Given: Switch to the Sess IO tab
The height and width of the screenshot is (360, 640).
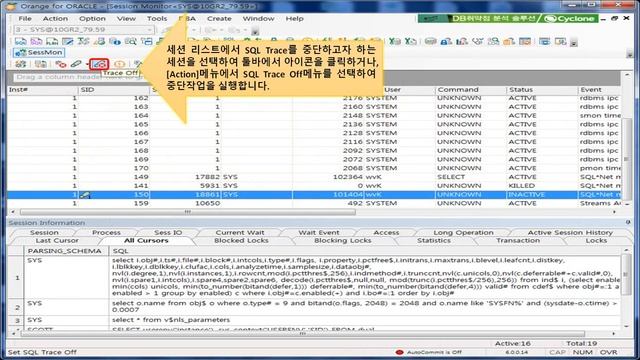Looking at the screenshot, I should [x=168, y=232].
